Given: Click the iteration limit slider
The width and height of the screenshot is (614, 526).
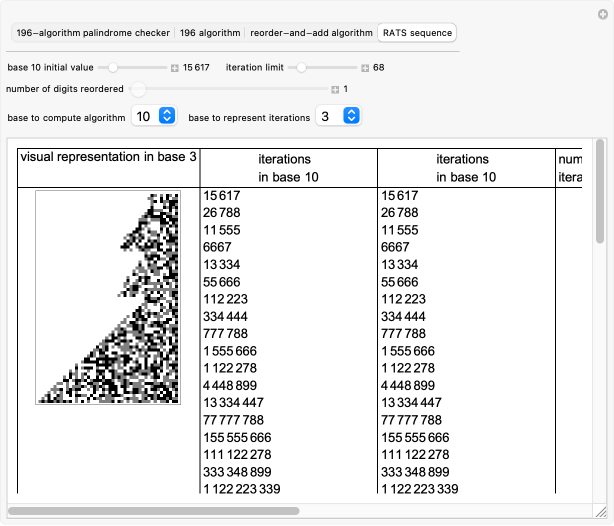Looking at the screenshot, I should click(x=322, y=68).
